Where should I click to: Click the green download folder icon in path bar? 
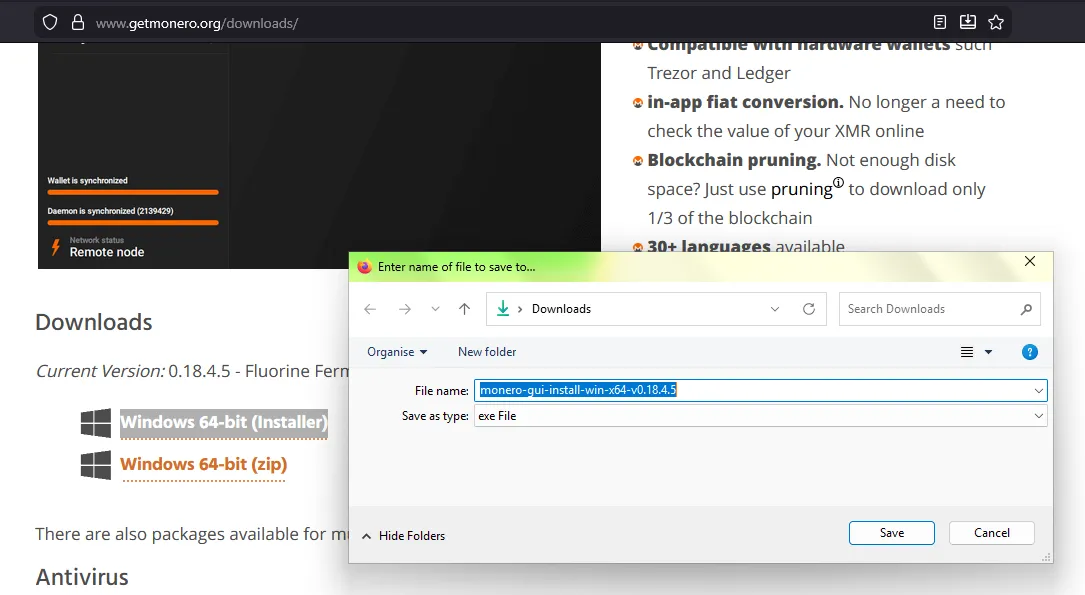tap(503, 309)
